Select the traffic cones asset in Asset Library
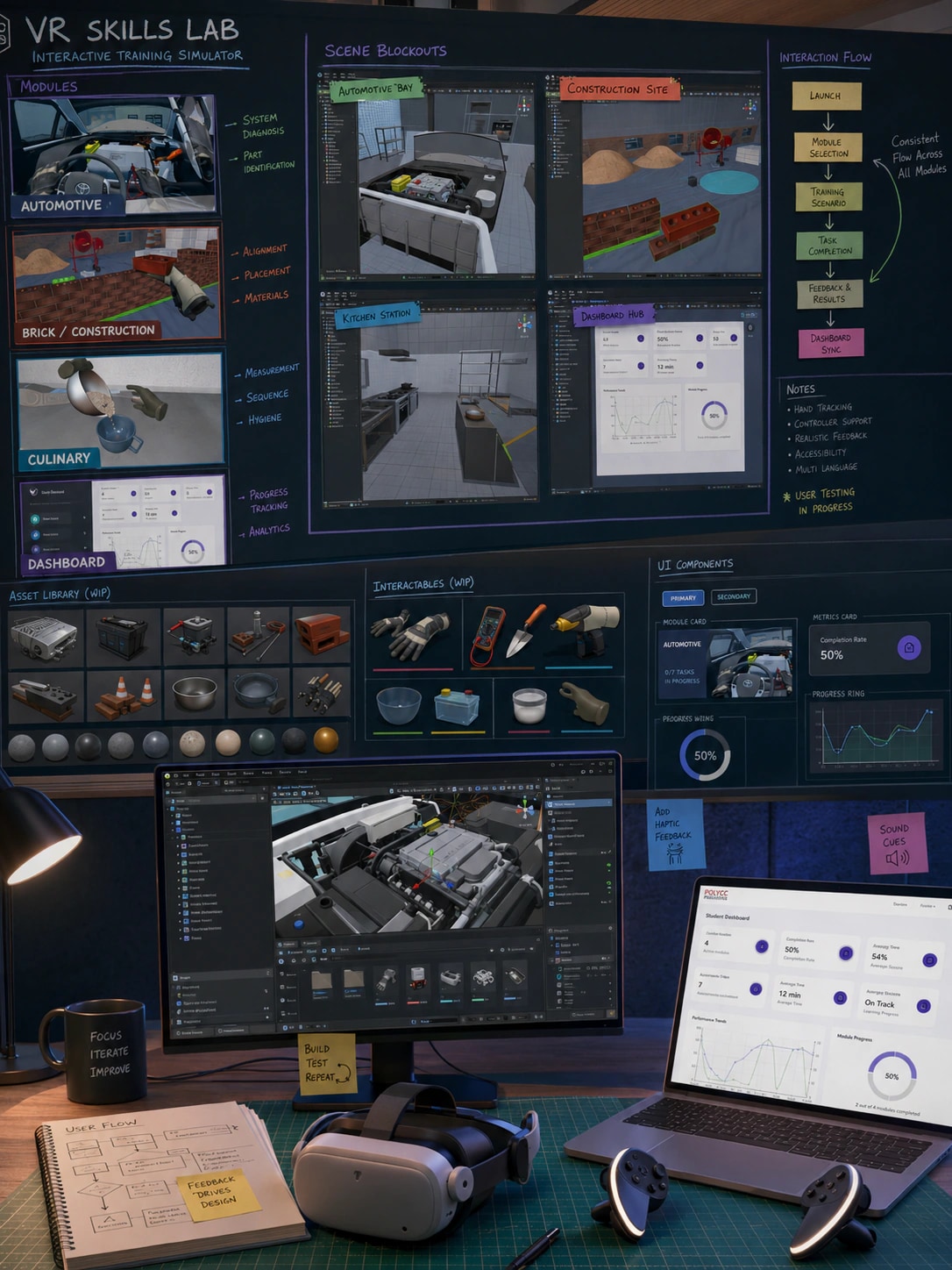 pos(123,696)
